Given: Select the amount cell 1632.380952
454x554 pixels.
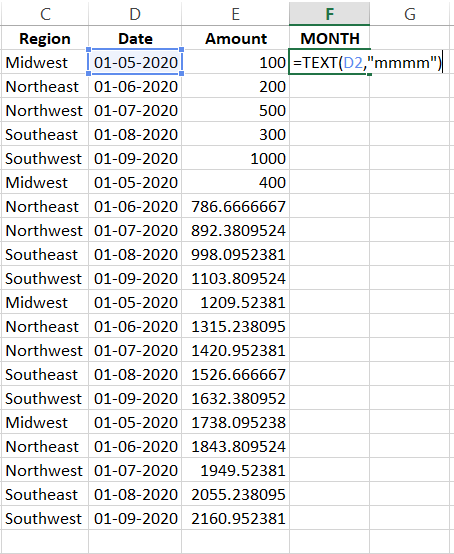Looking at the screenshot, I should (235, 399).
